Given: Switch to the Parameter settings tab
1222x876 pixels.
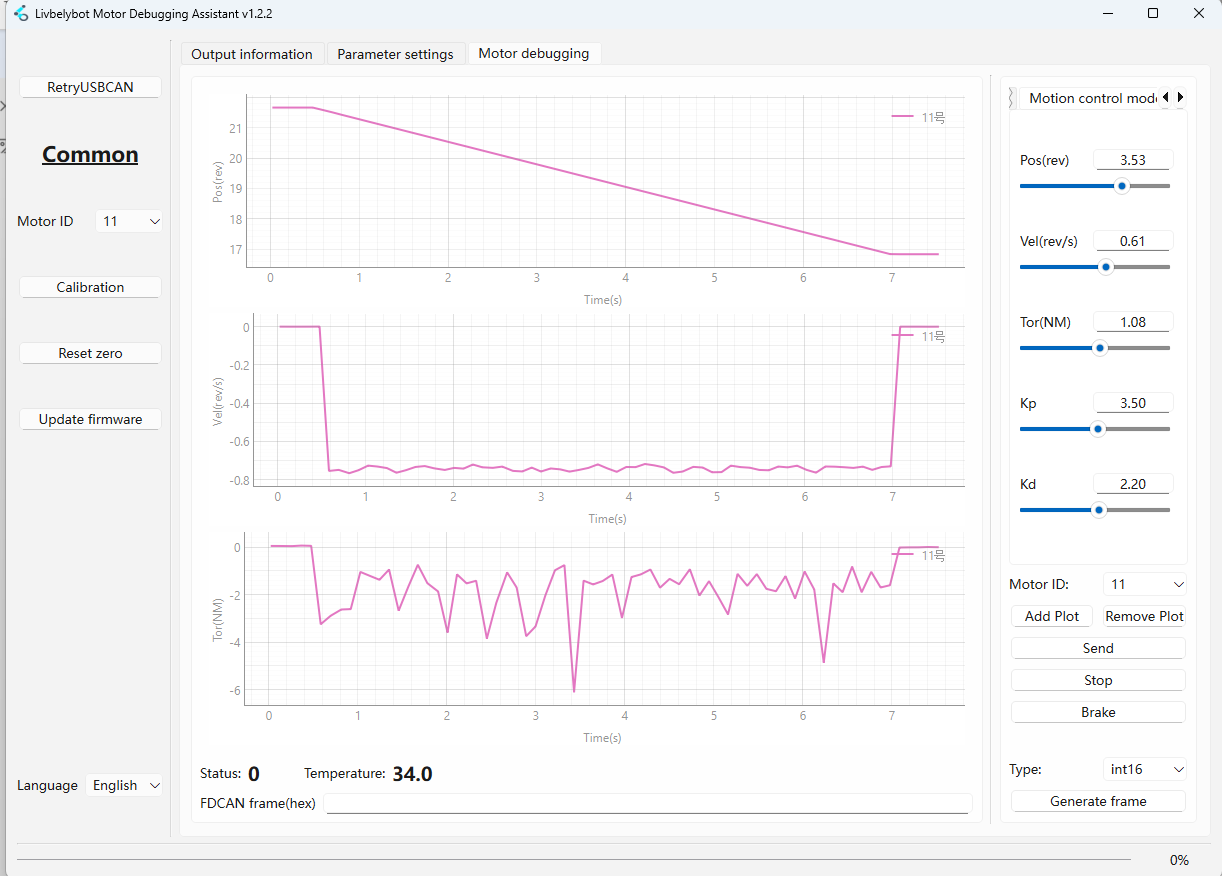Looking at the screenshot, I should [395, 54].
